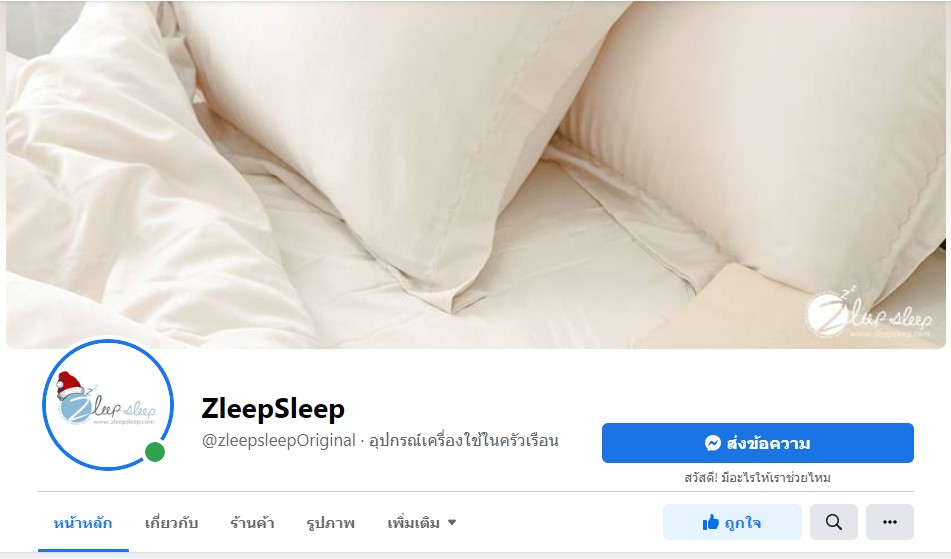
Task: Switch to the หน้าหลัก tab
Action: [x=83, y=523]
